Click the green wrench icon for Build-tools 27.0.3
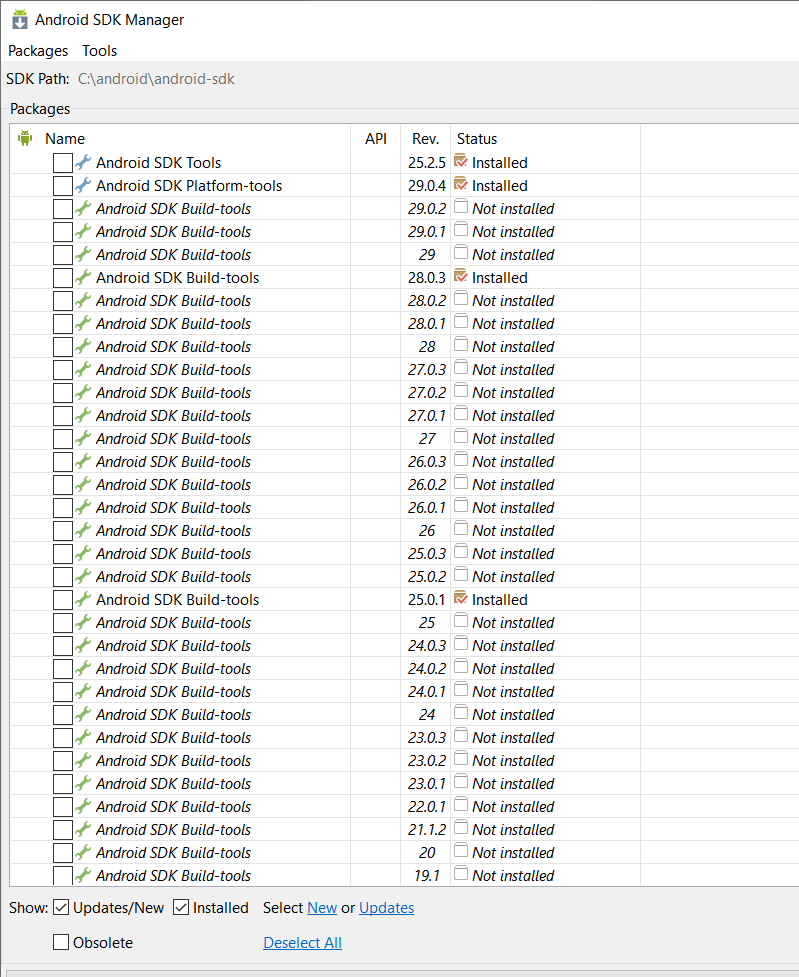 [x=83, y=369]
